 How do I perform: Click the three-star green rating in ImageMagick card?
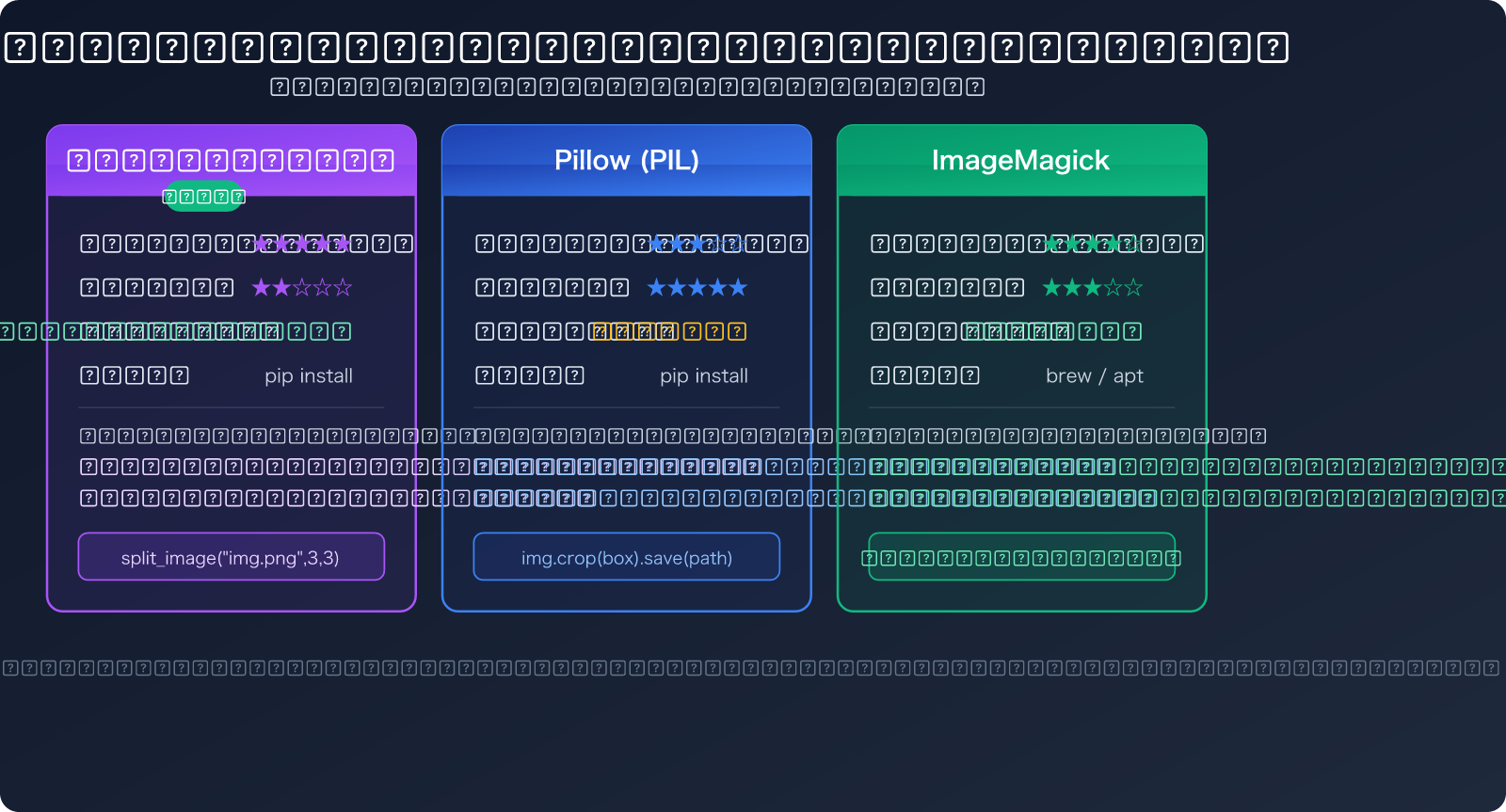click(x=1092, y=287)
